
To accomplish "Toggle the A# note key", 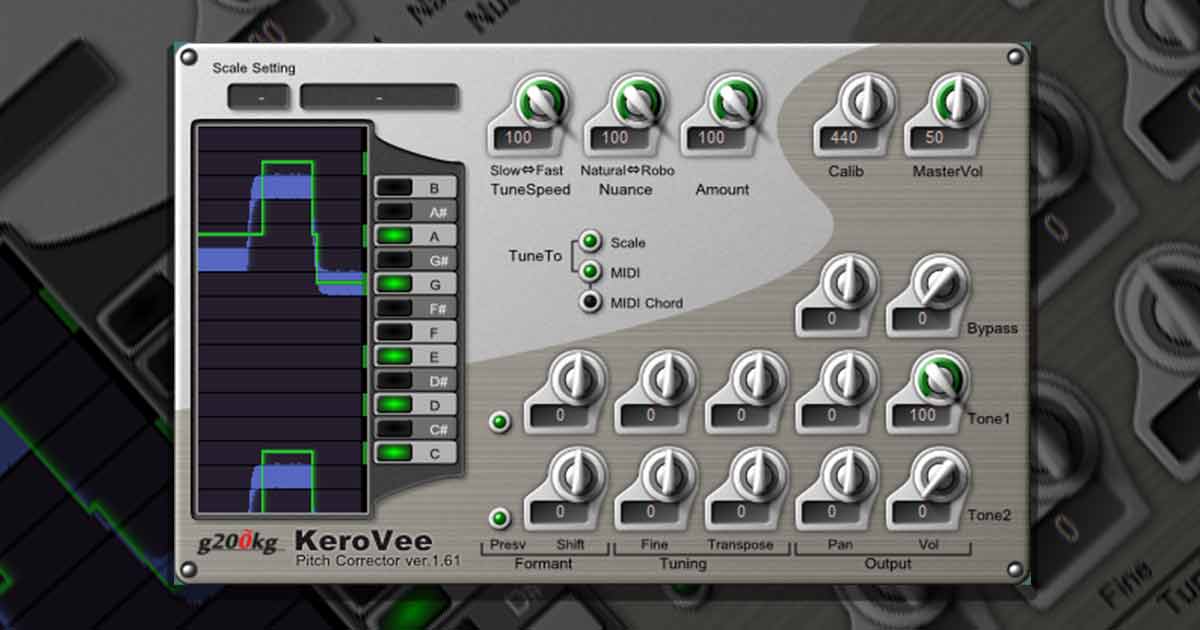I will pos(415,212).
